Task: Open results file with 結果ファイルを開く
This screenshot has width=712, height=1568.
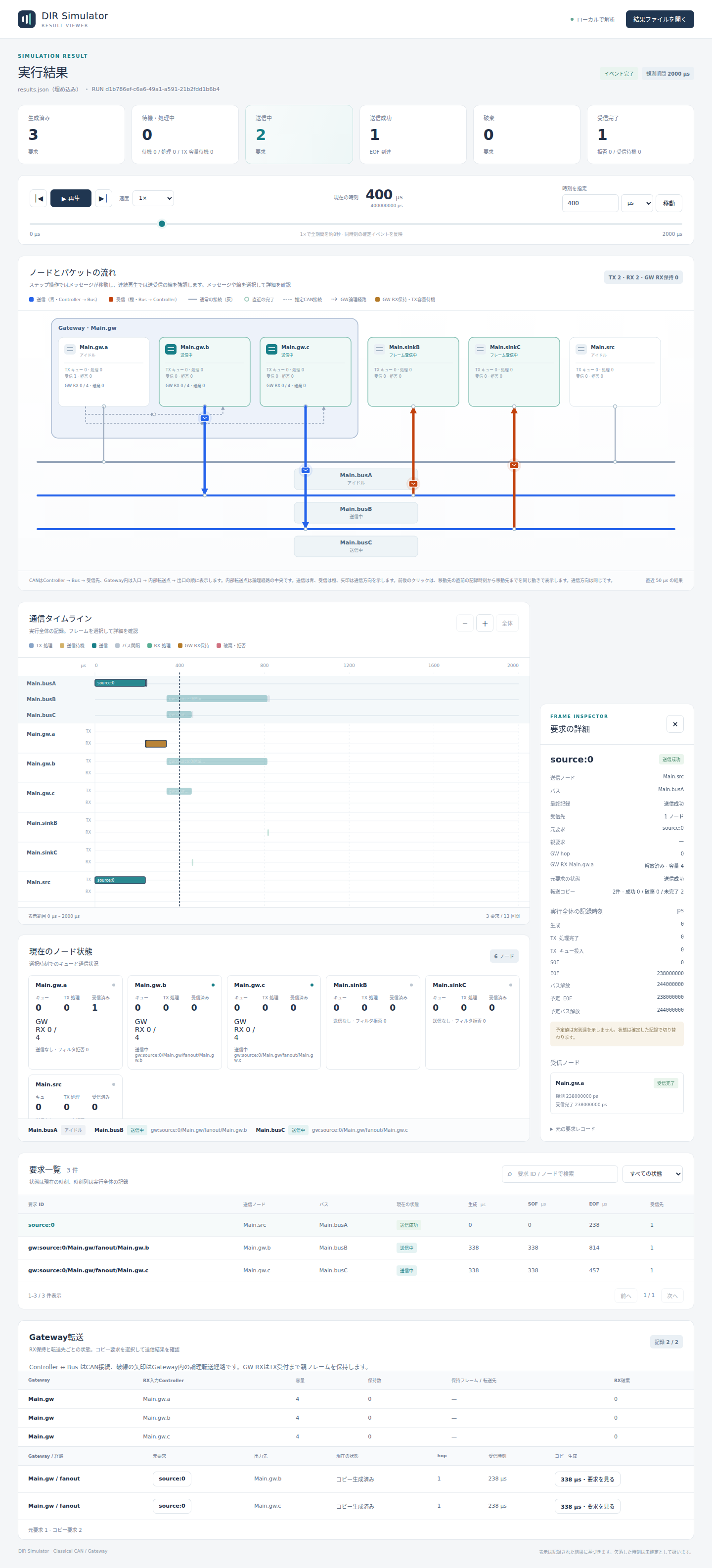Action: coord(660,19)
